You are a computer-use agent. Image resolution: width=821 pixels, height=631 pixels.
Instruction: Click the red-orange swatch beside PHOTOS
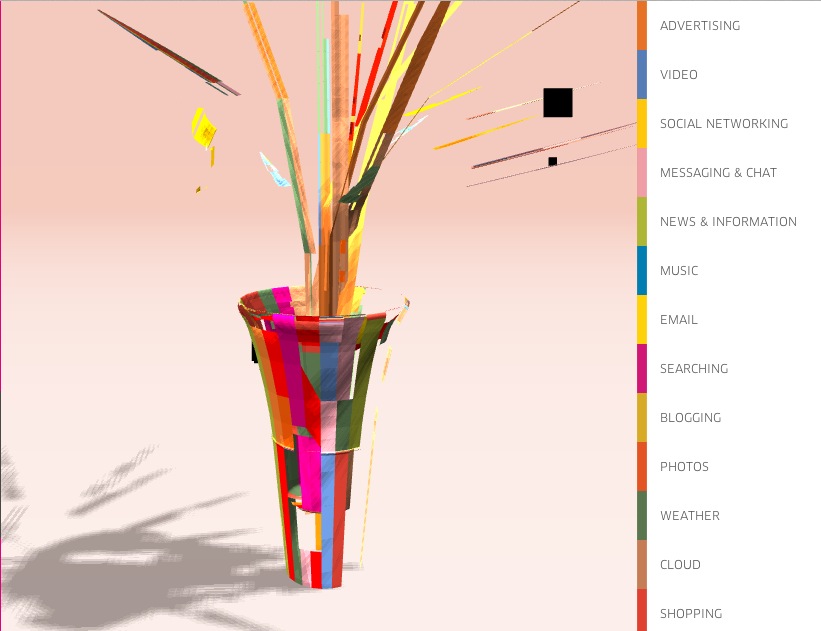pyautogui.click(x=641, y=467)
